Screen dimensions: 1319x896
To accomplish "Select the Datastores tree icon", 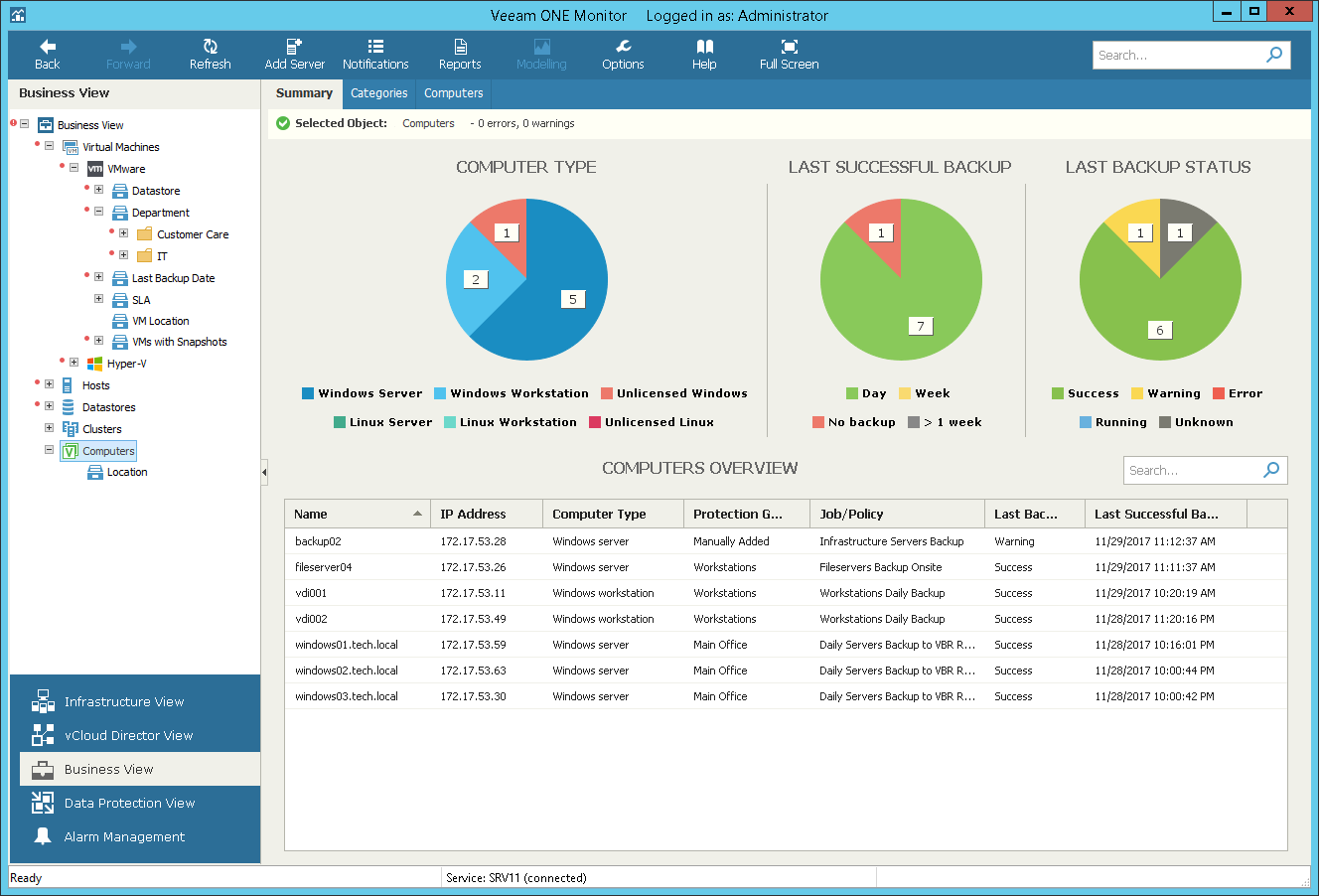I will (69, 407).
